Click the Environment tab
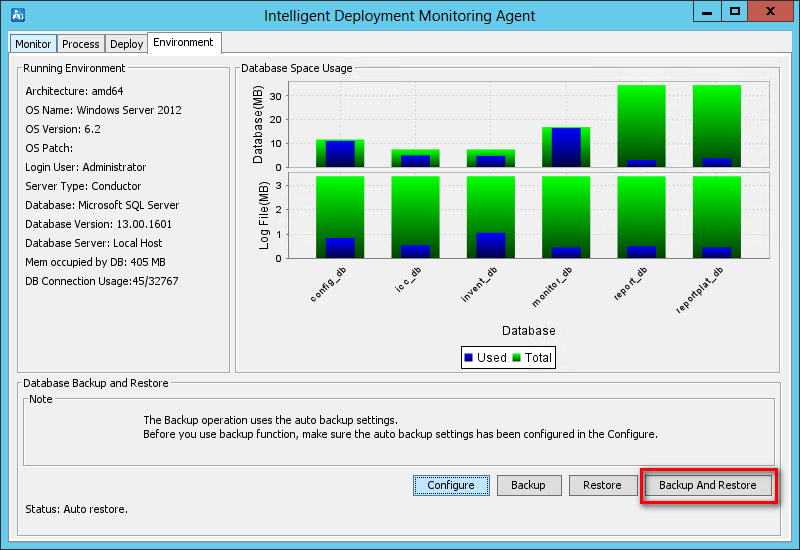Image resolution: width=800 pixels, height=550 pixels. [184, 42]
